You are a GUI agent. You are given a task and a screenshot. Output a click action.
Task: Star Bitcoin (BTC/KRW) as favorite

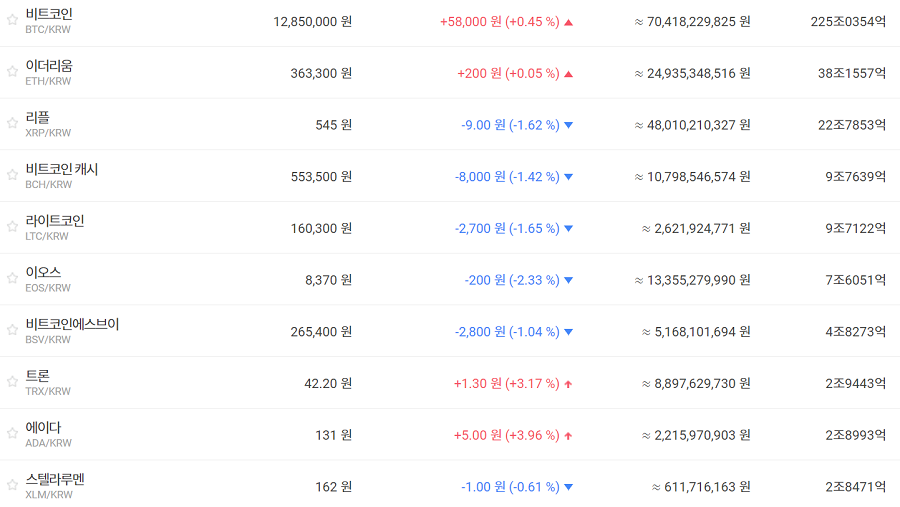(x=12, y=21)
